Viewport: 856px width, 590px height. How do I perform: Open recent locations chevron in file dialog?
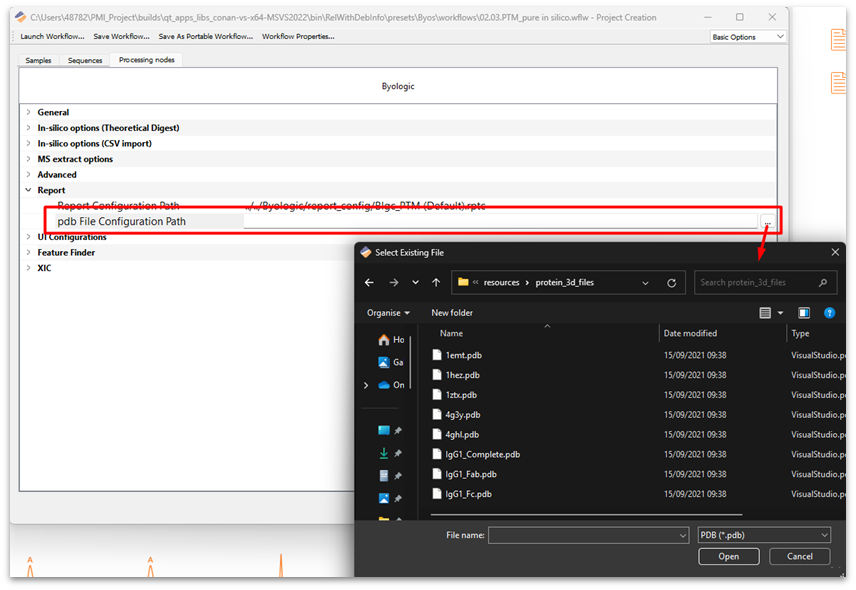click(x=415, y=282)
